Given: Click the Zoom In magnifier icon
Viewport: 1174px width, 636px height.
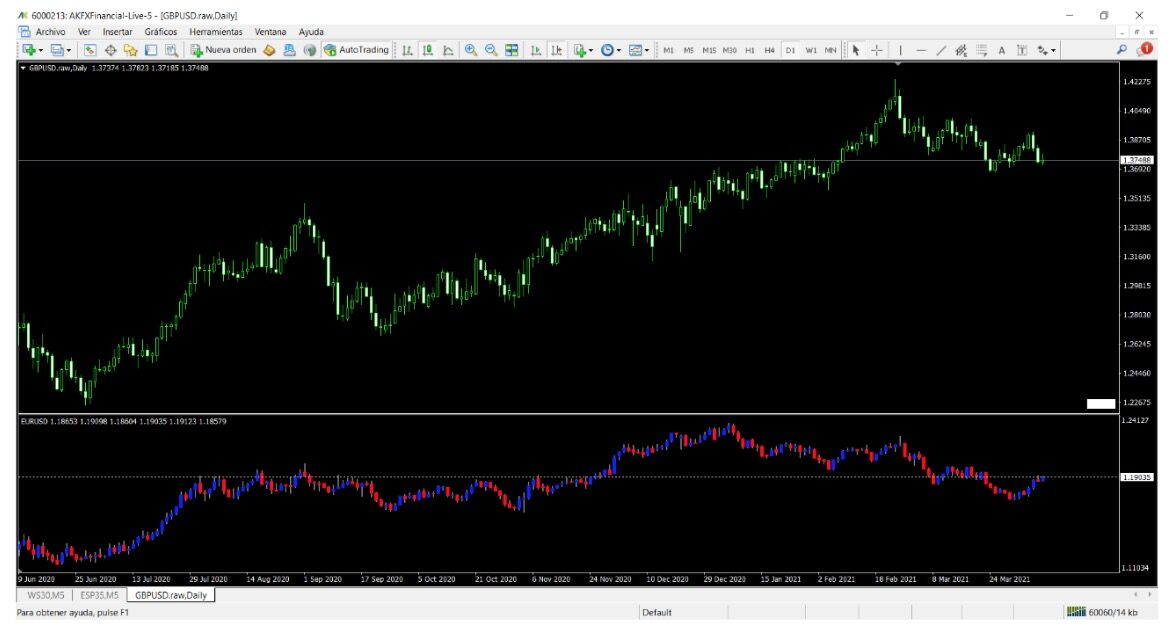Looking at the screenshot, I should (x=470, y=50).
